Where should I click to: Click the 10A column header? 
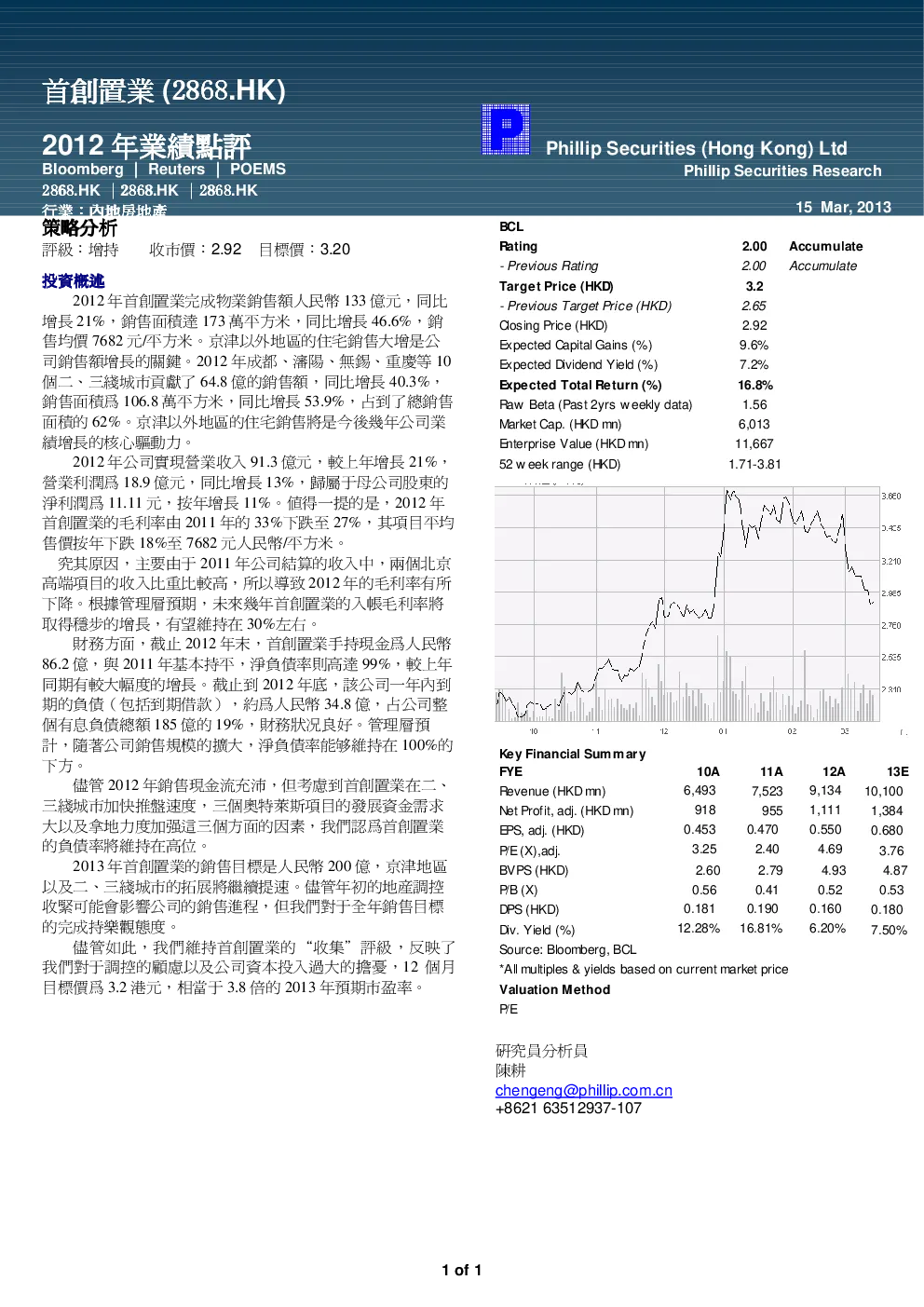coord(709,772)
